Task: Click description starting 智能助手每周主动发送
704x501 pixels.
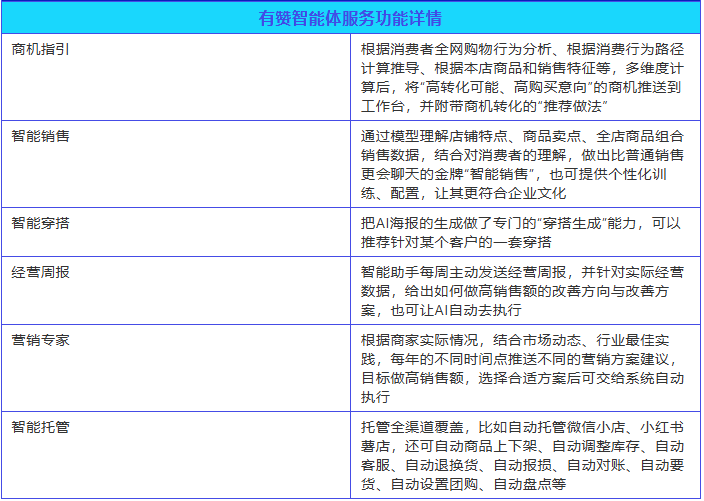Action: click(522, 291)
